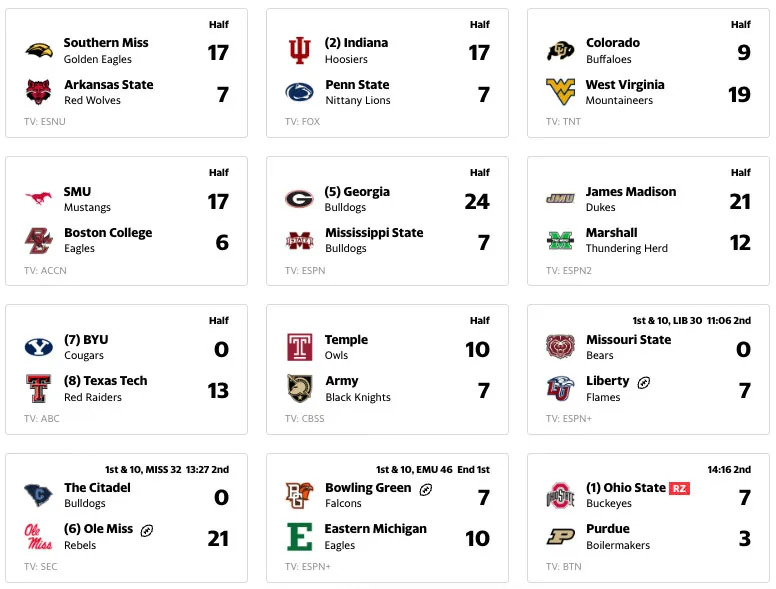Viewport: 776px width, 589px height.
Task: Click the Indiana Hoosiers logo
Action: tap(299, 51)
